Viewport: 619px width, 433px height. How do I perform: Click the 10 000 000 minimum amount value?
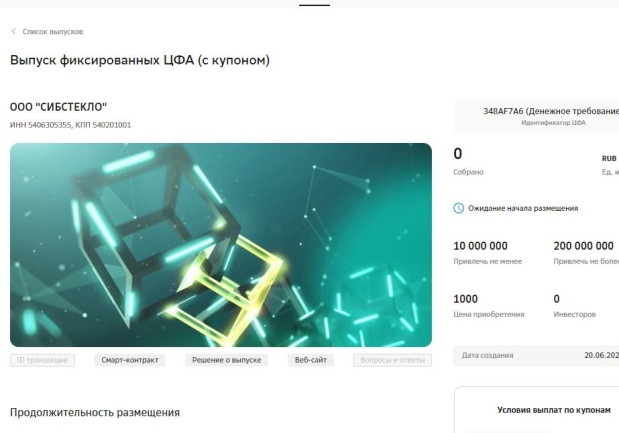pos(480,246)
